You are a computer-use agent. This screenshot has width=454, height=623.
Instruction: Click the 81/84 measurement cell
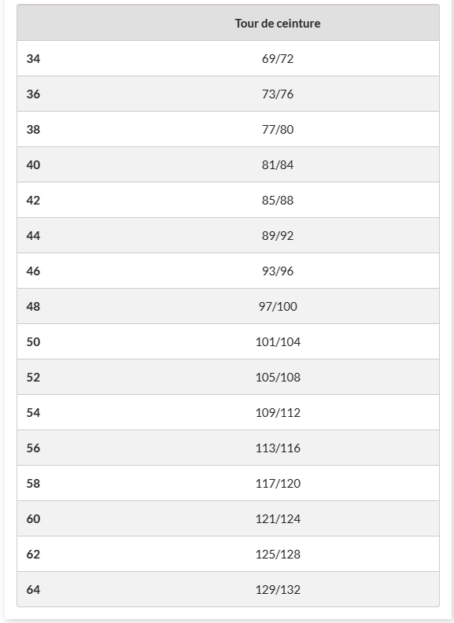click(278, 165)
